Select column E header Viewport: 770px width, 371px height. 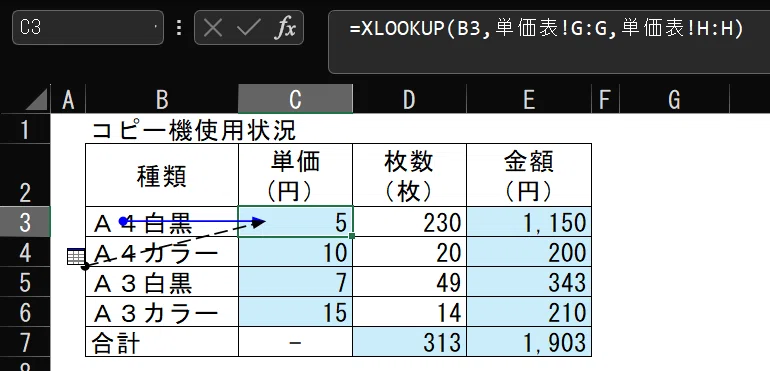529,99
